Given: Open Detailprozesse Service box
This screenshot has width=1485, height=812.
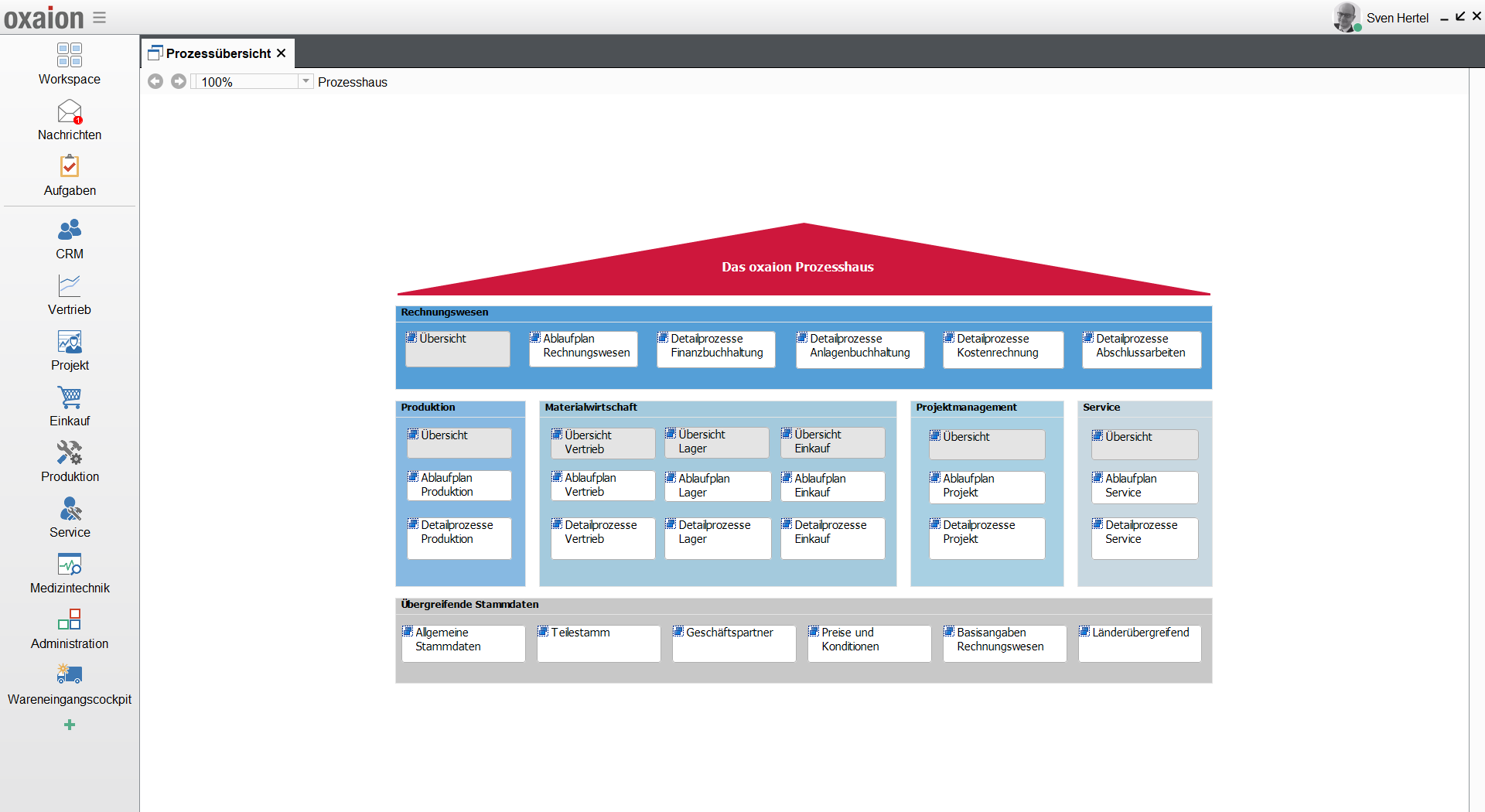Looking at the screenshot, I should tap(1145, 538).
